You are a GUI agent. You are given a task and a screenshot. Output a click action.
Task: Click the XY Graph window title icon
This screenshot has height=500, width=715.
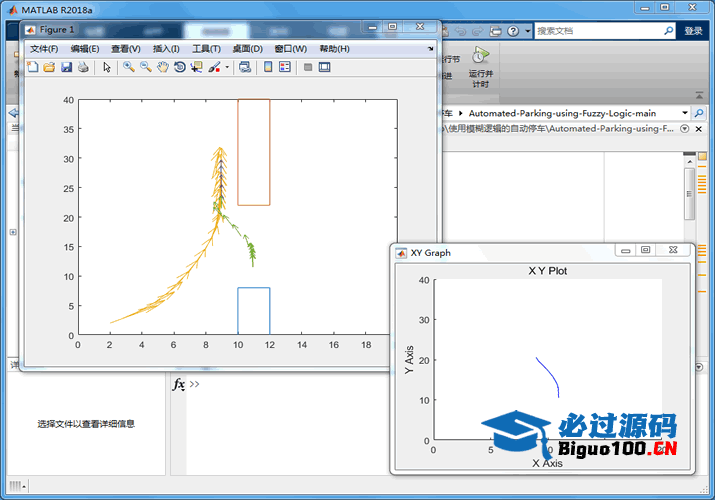point(401,253)
